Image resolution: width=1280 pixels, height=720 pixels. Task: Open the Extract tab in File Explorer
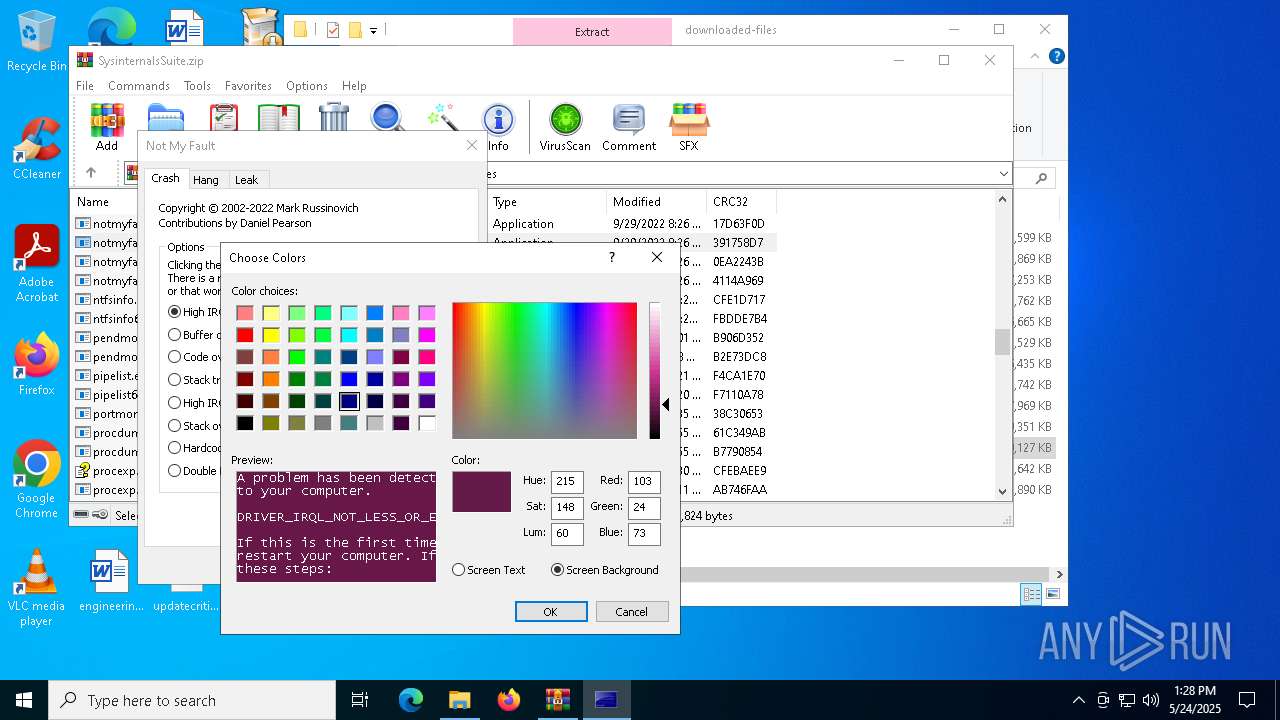tap(592, 32)
